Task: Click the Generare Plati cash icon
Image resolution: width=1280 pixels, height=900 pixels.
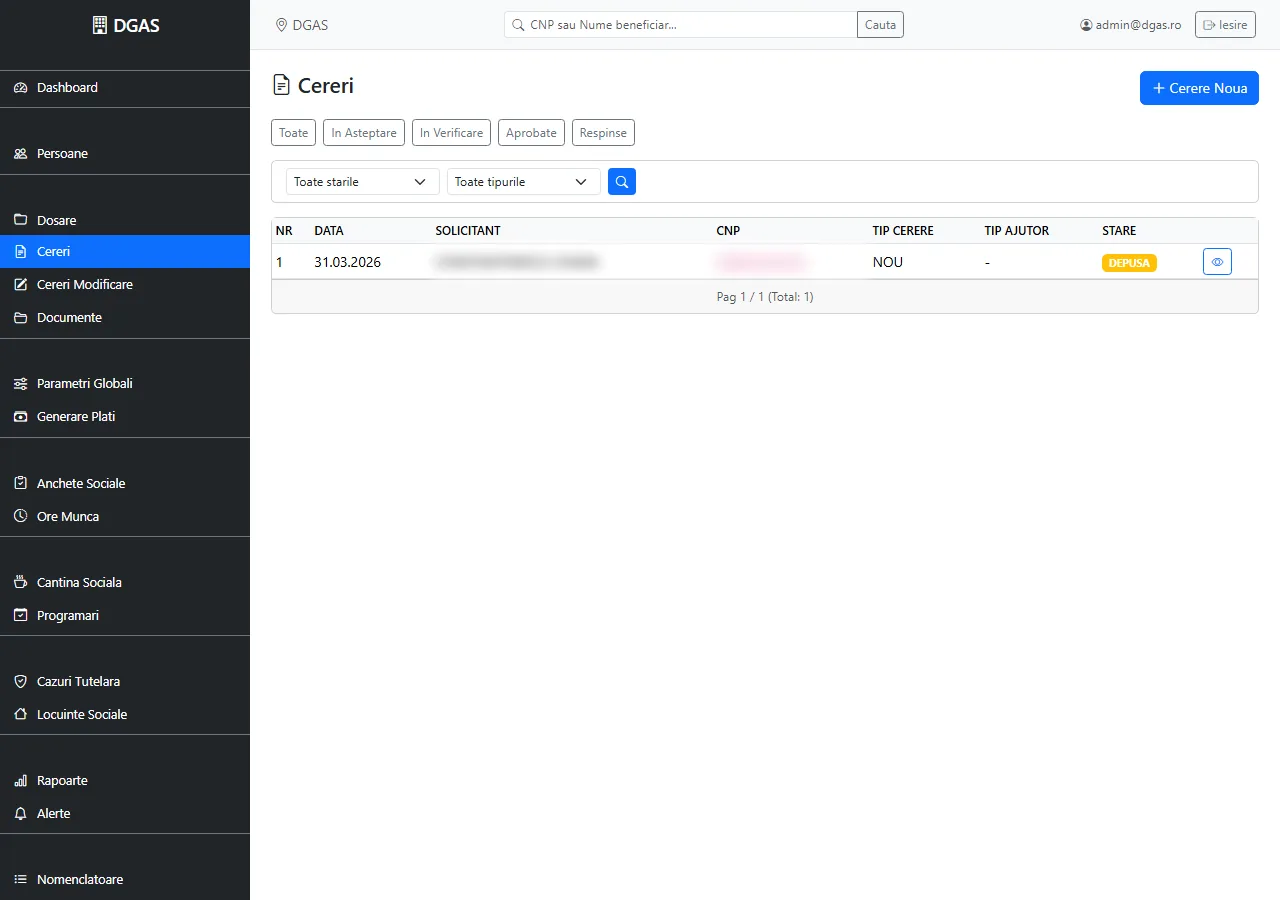Action: pos(20,417)
